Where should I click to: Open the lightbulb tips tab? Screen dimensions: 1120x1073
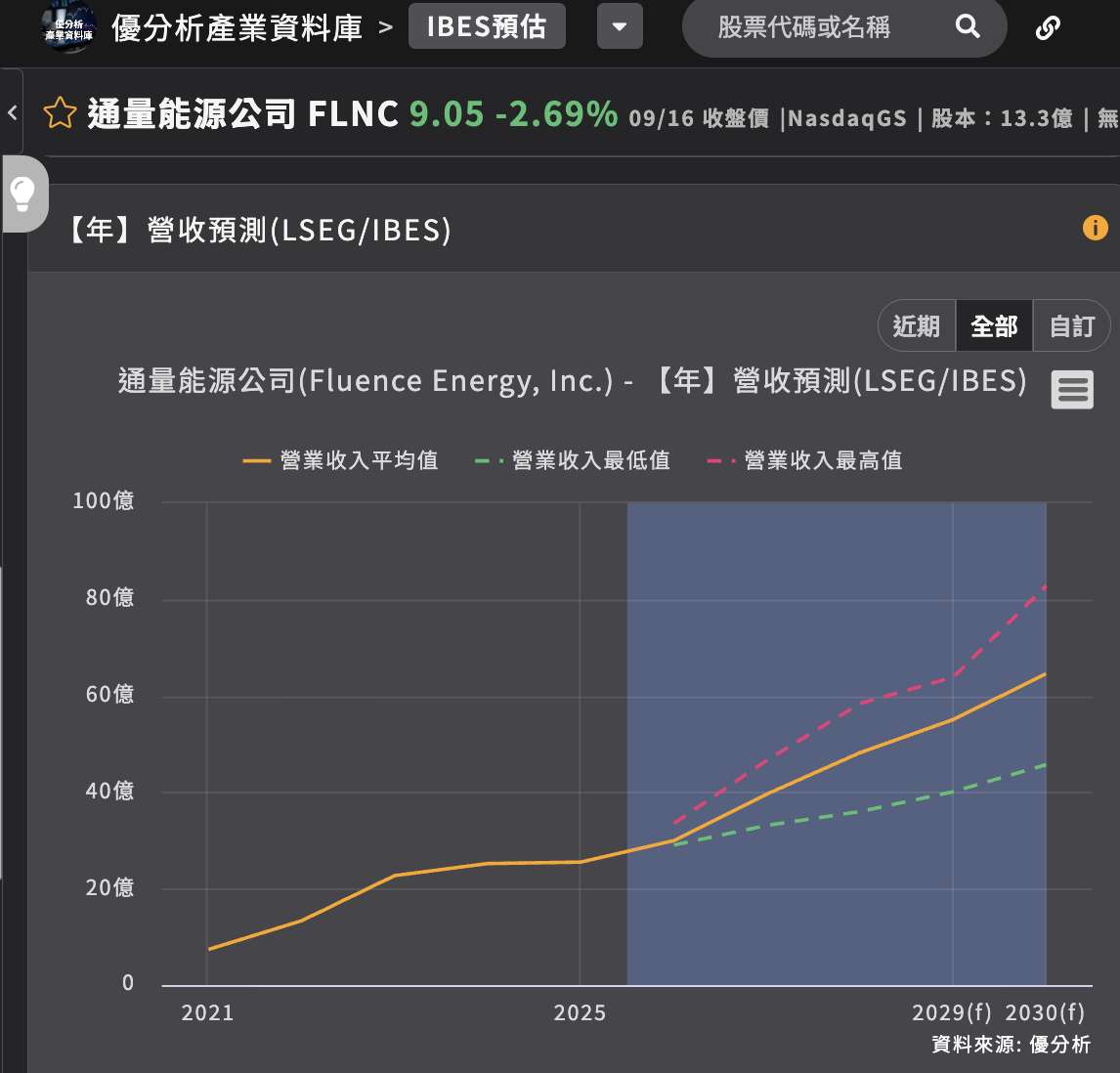[x=23, y=193]
